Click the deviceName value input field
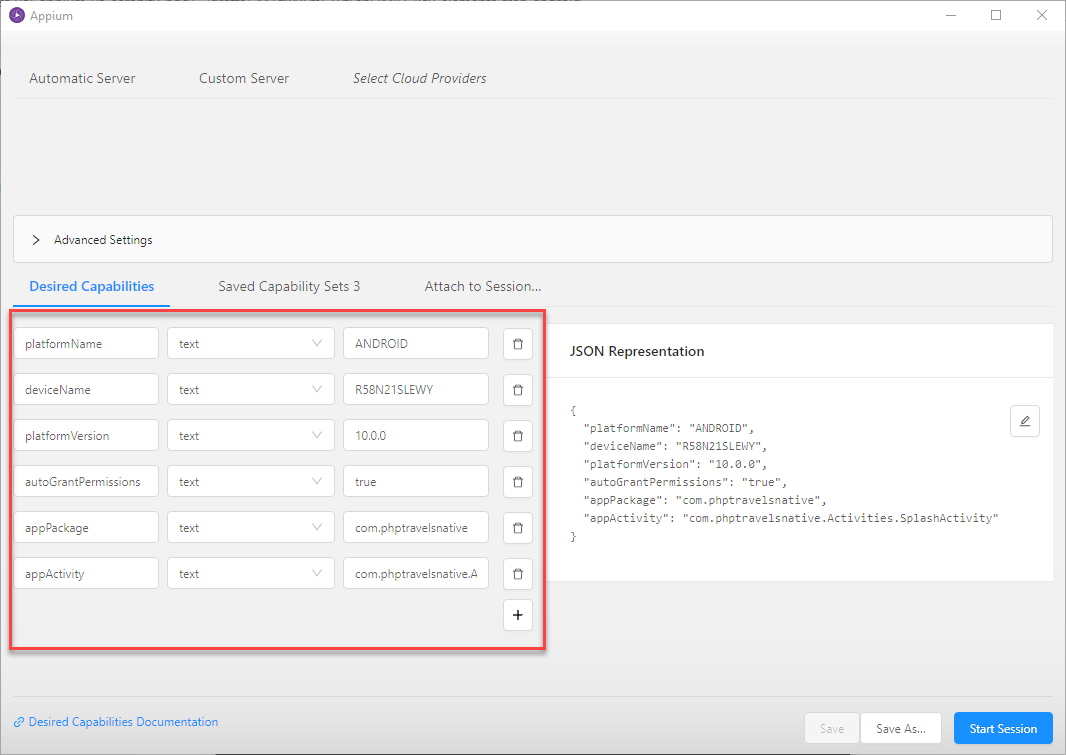Image resolution: width=1066 pixels, height=755 pixels. [x=415, y=390]
